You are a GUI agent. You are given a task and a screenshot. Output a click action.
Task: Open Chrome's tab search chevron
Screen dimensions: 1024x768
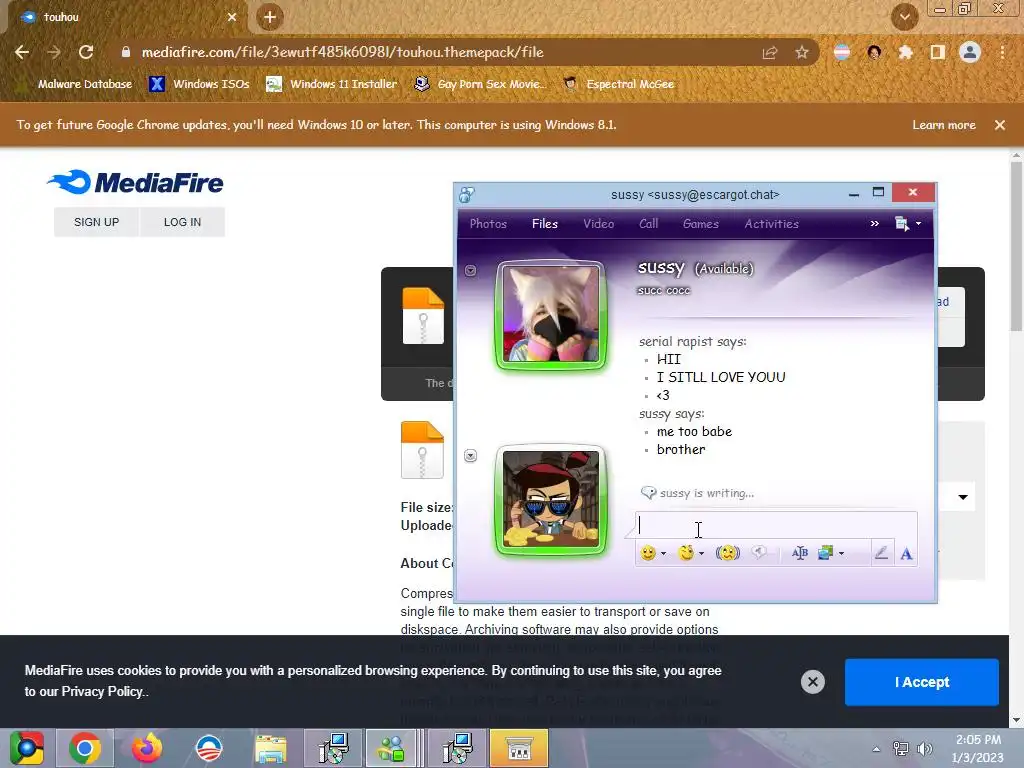coord(905,17)
